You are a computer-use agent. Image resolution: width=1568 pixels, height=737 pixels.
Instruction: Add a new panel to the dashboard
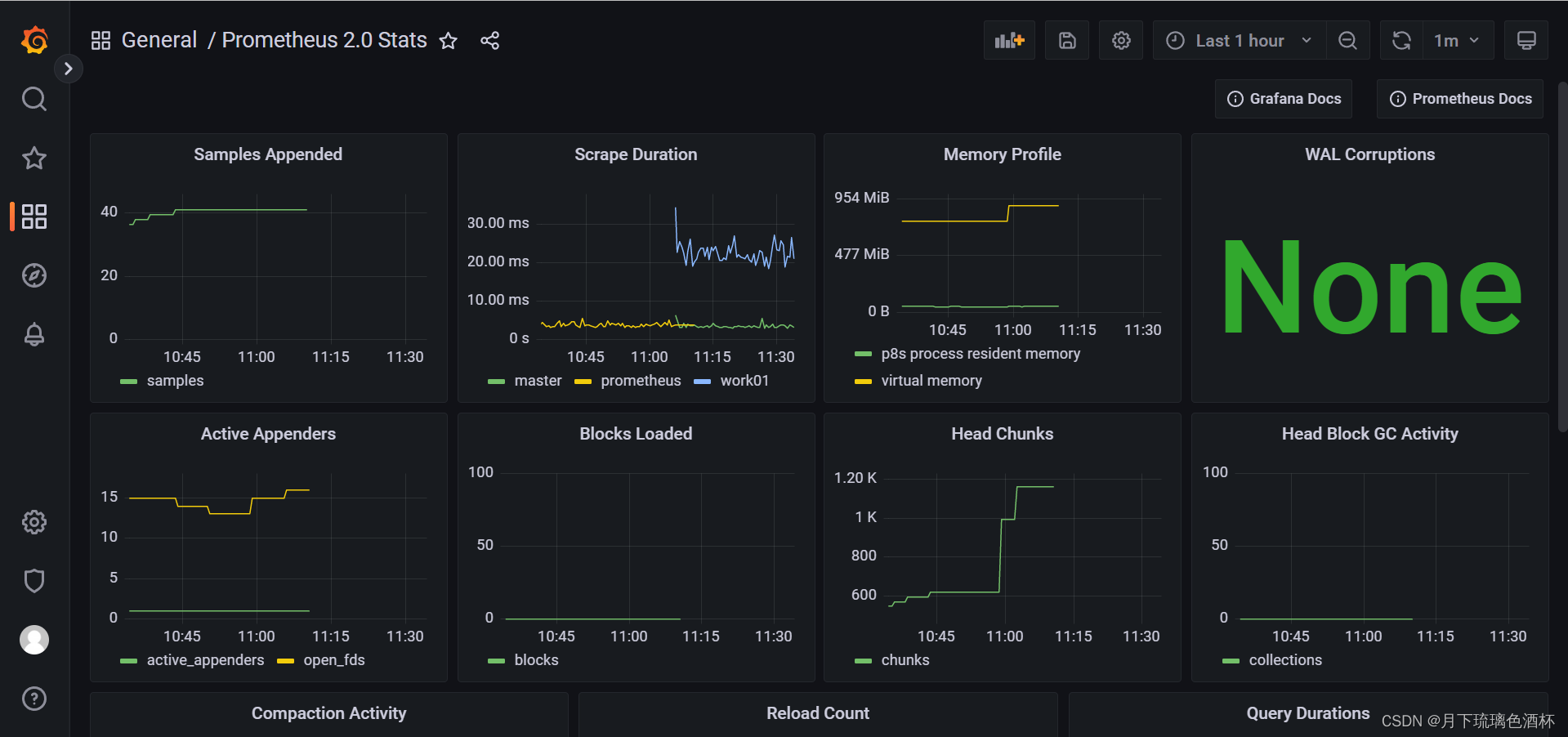1009,40
